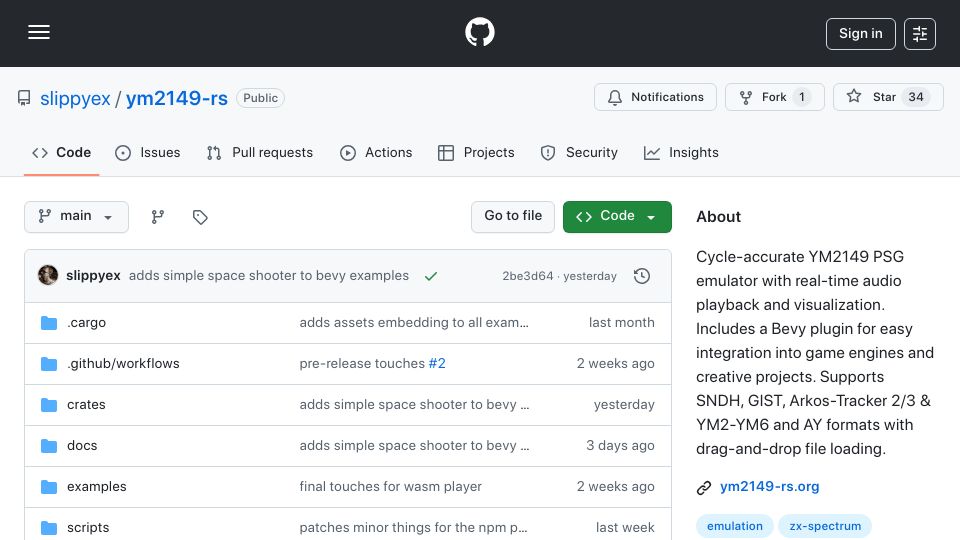Open crates row commit message link

[414, 405]
